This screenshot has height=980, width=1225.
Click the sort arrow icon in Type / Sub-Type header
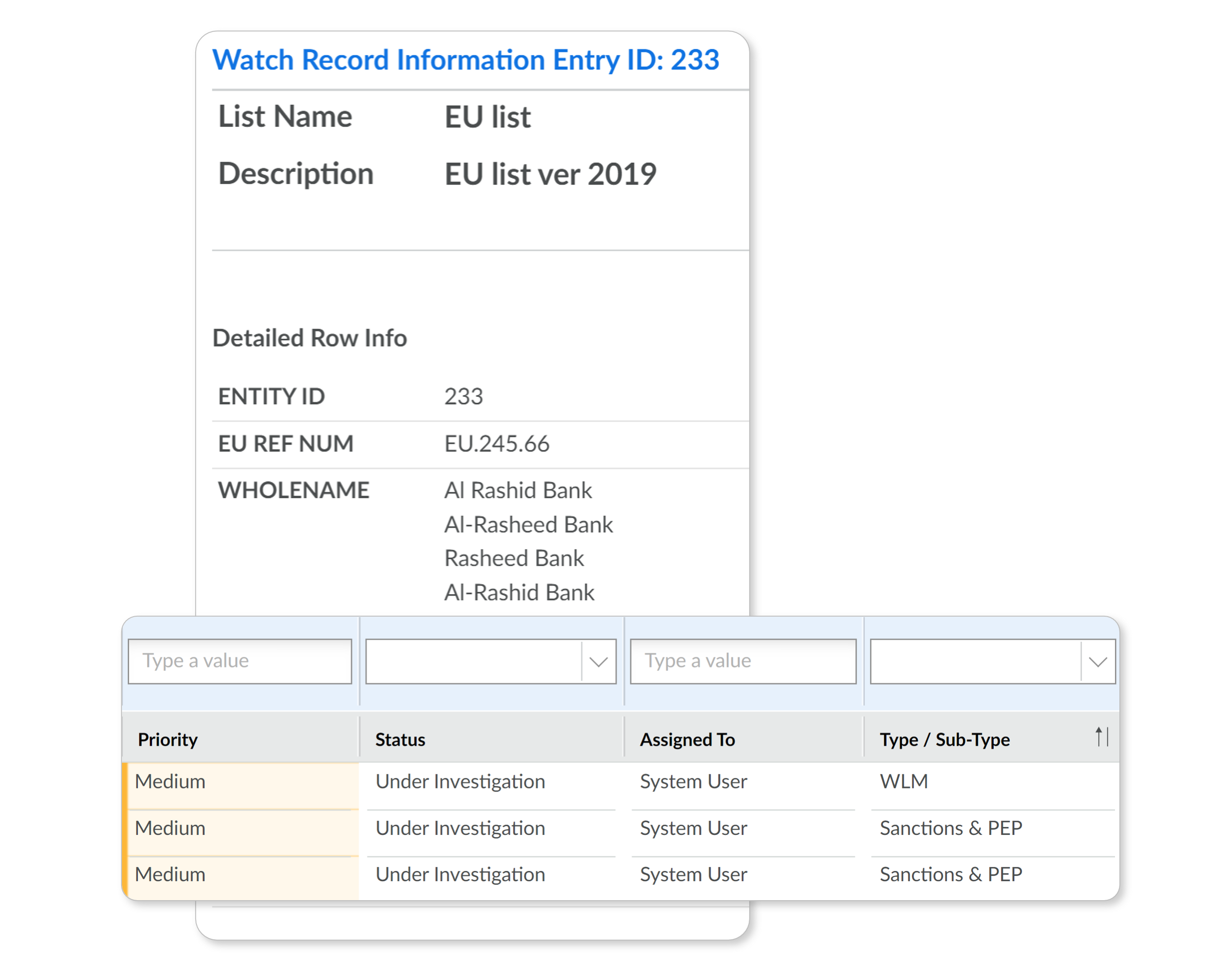(x=1101, y=737)
